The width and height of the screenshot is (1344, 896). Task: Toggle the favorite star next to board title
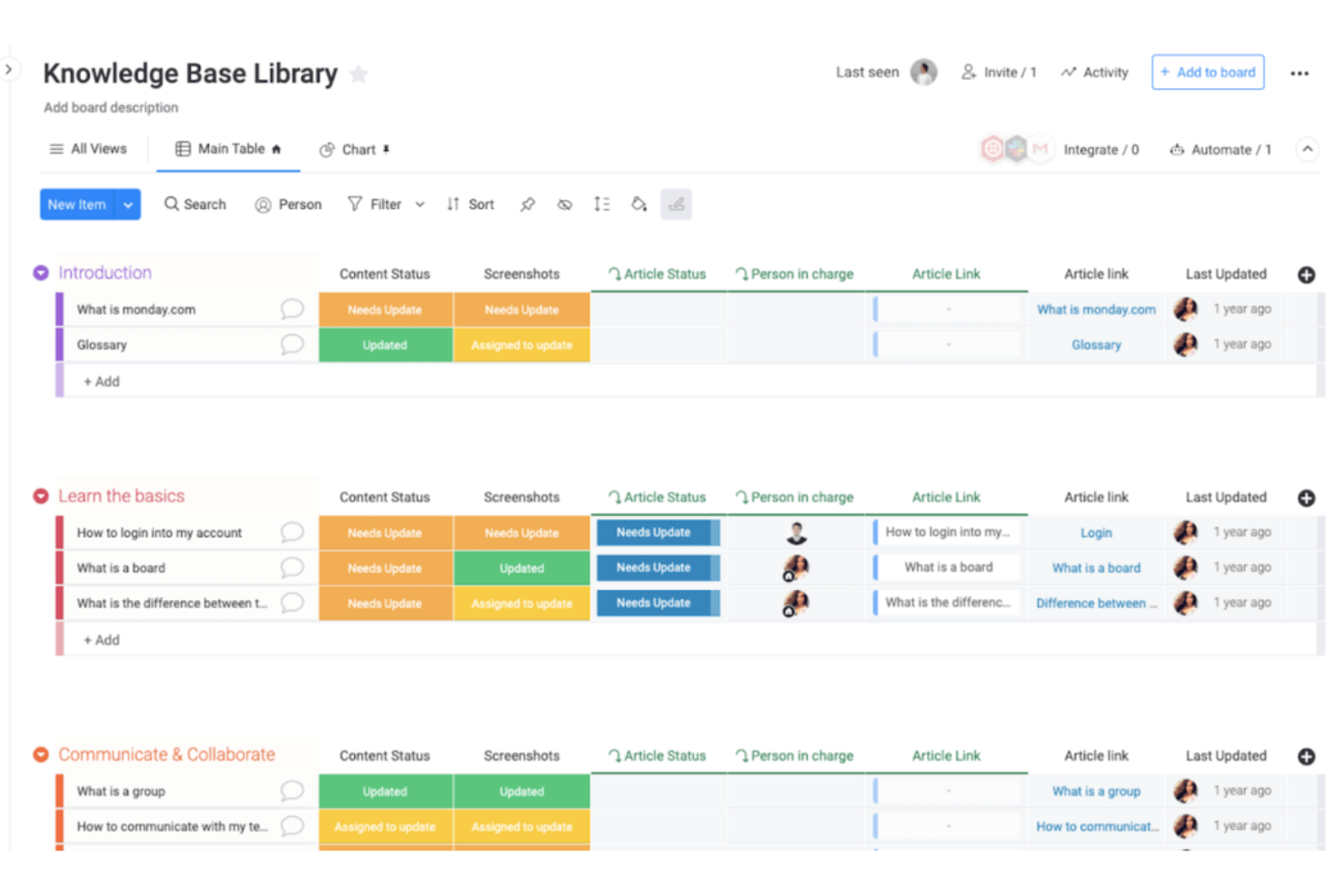[x=359, y=74]
